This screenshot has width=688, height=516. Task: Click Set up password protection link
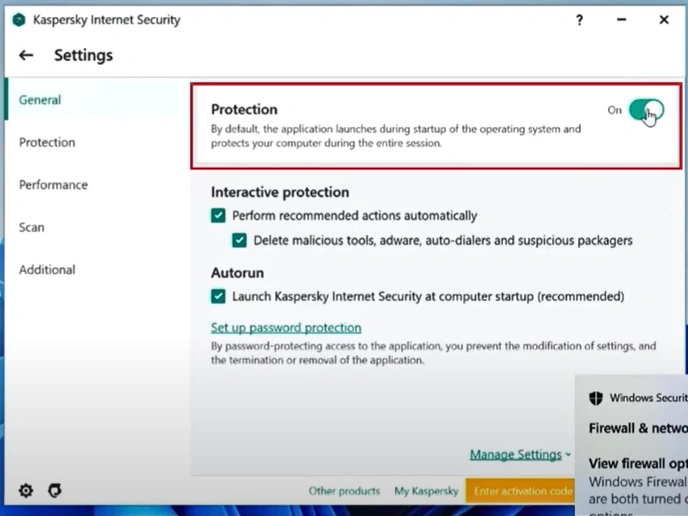[x=286, y=328]
